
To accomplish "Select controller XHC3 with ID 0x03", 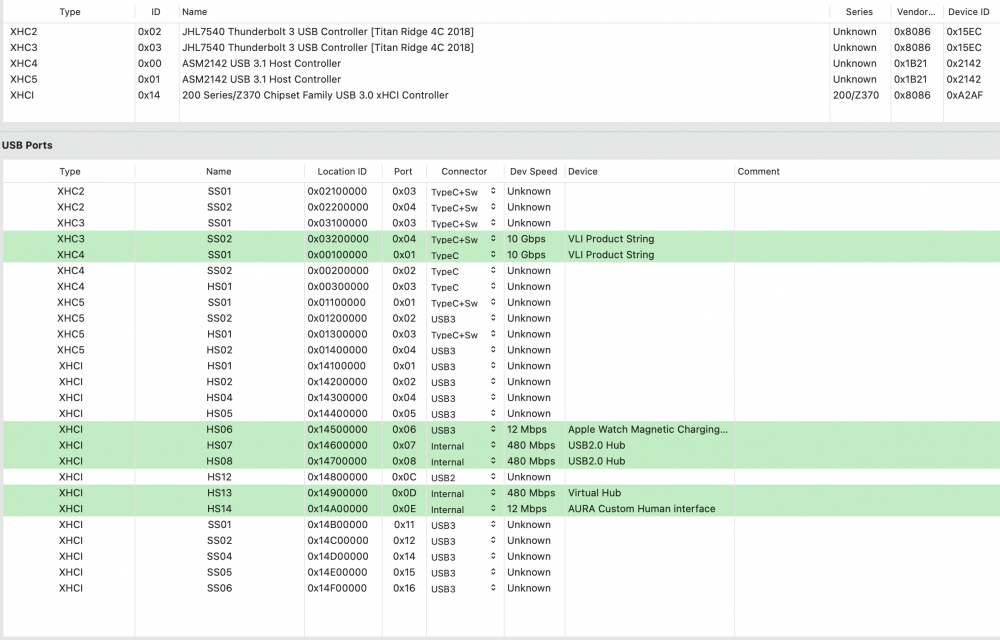I will 501,47.
